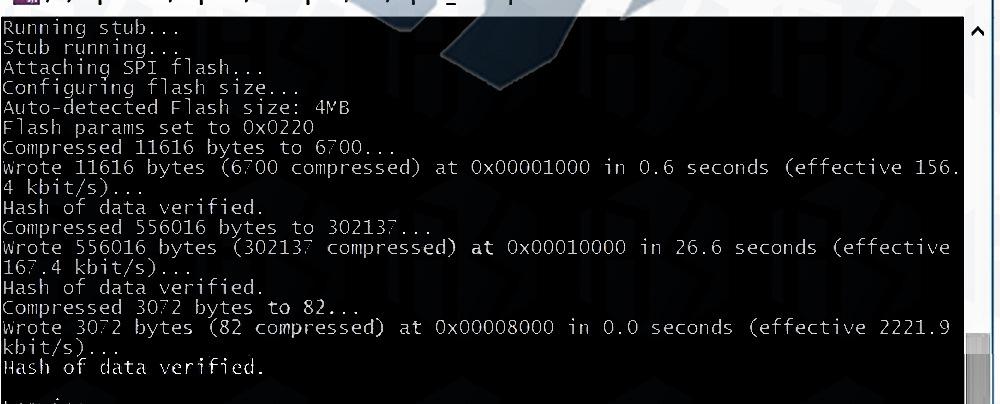Screen dimensions: 1000x404
Task: Click the 'Flash params set to 0x0220' line
Action: [x=158, y=128]
